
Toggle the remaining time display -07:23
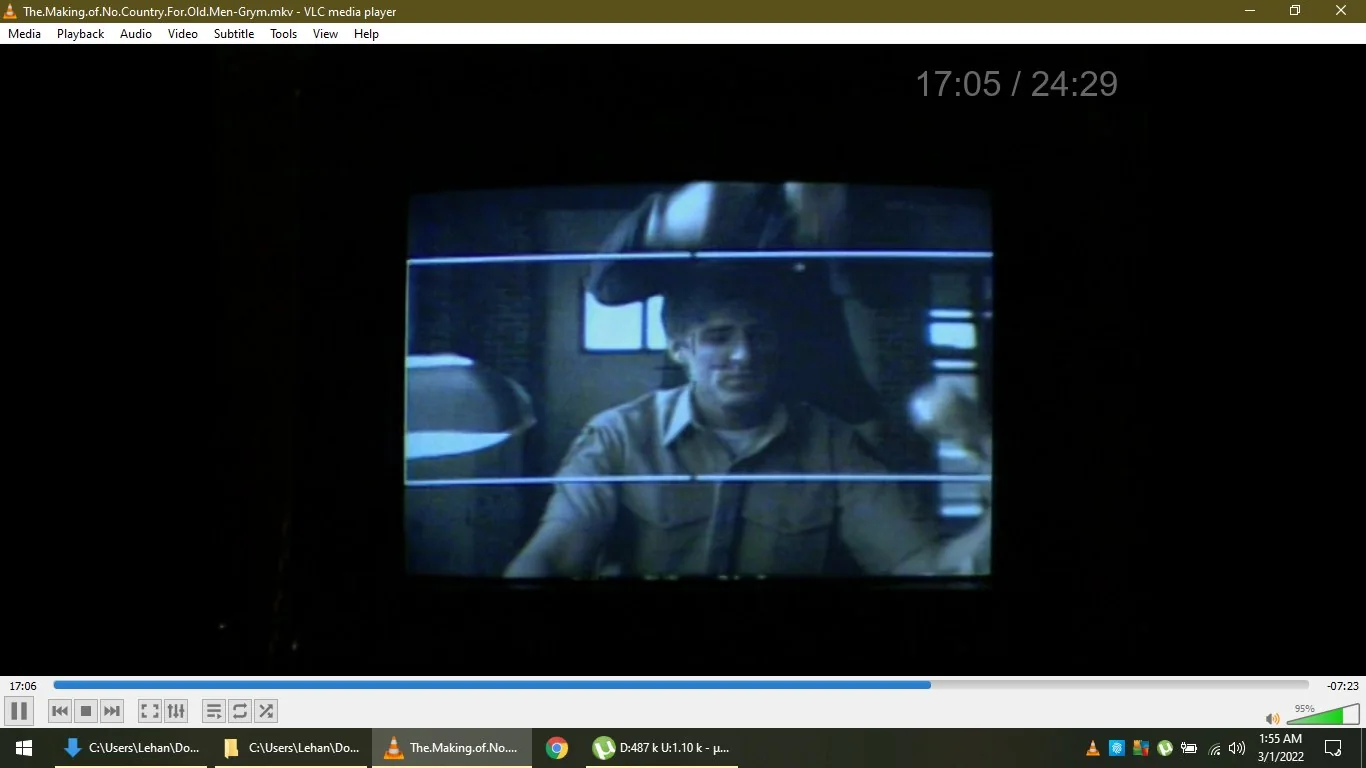[x=1342, y=686]
